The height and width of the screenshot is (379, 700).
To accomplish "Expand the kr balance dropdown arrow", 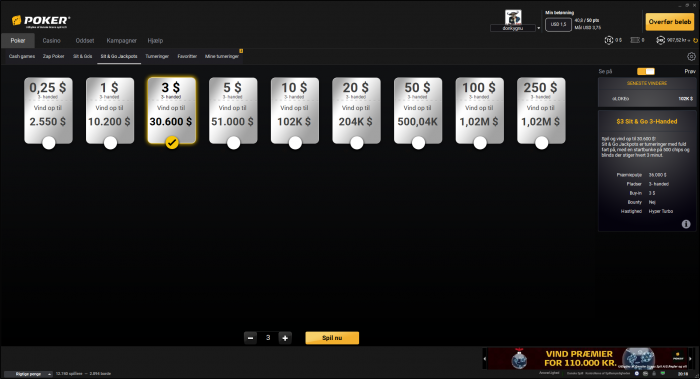I will 689,41.
